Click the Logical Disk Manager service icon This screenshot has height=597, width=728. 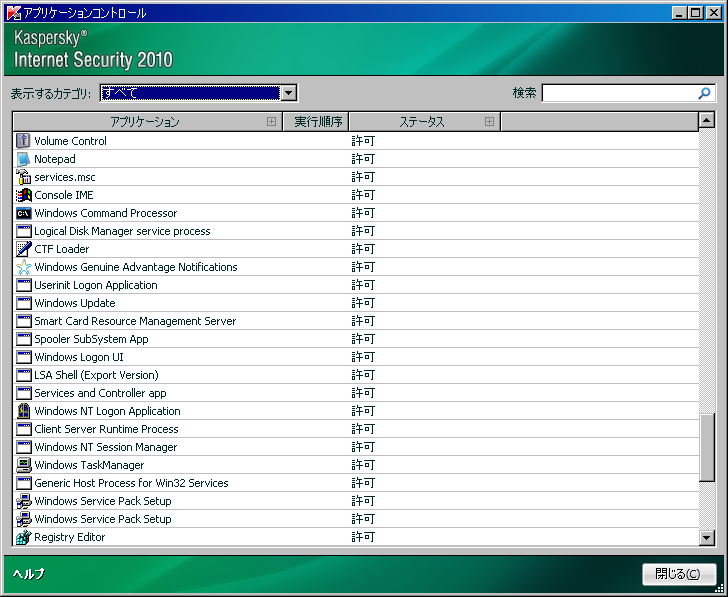coord(23,231)
